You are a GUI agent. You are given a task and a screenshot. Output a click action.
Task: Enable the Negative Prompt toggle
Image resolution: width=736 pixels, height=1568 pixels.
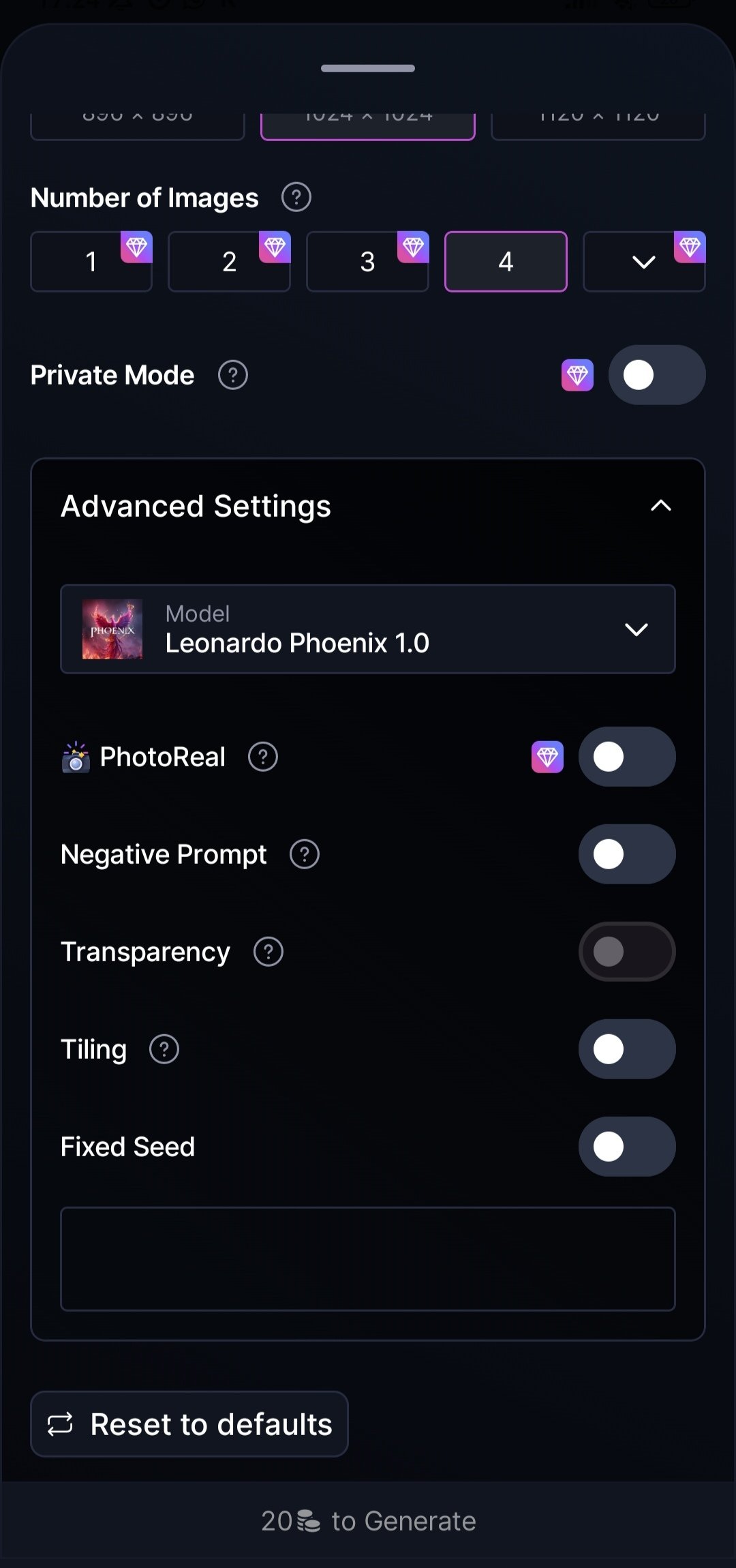[x=626, y=854]
